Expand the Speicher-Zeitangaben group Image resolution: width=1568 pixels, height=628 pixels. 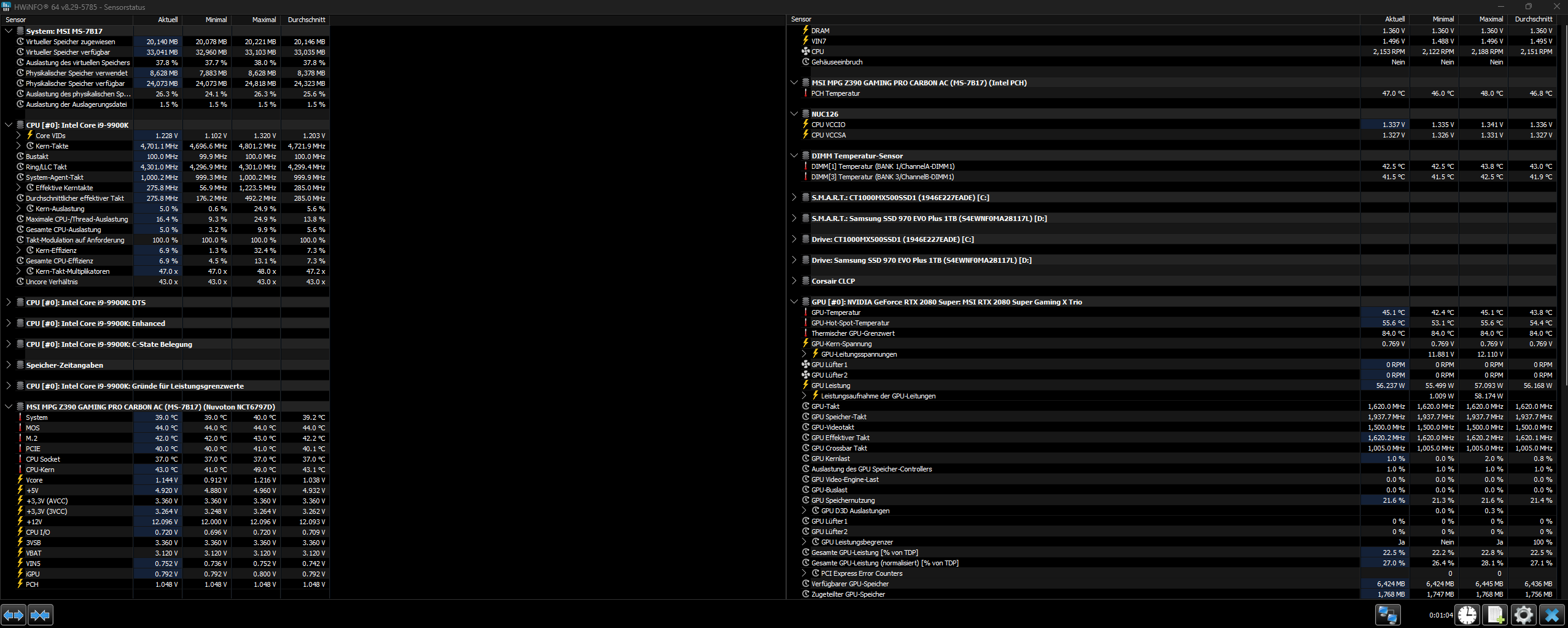[x=9, y=365]
